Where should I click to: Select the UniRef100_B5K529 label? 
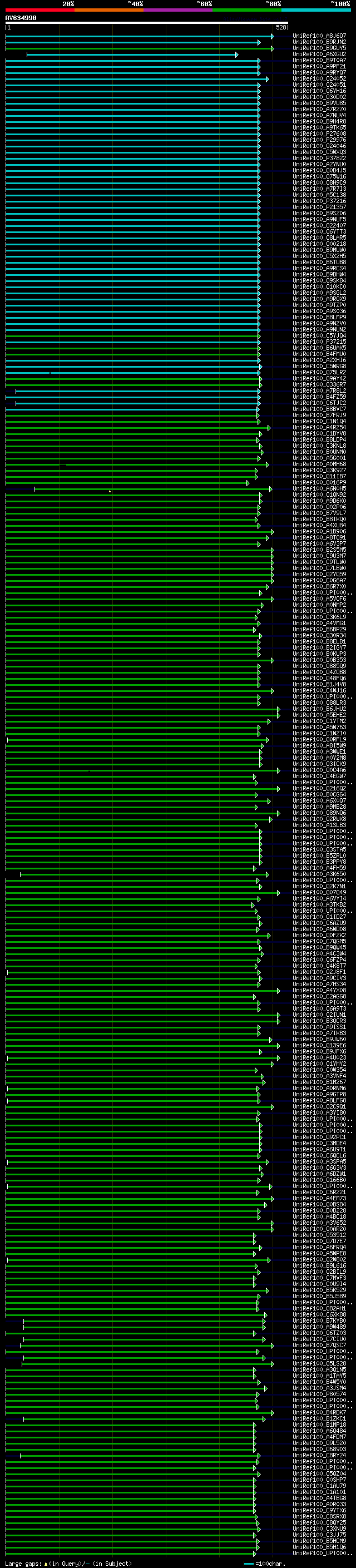point(319,1290)
